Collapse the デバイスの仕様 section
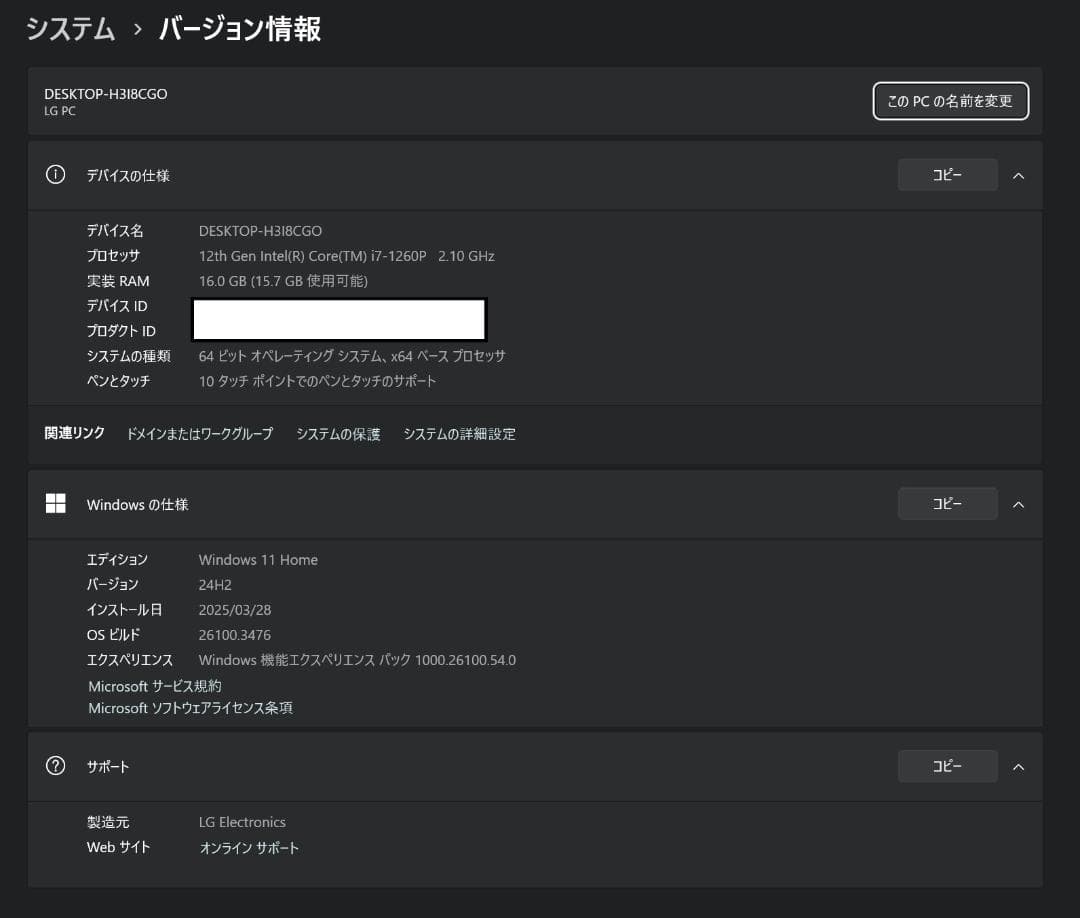1080x918 pixels. (x=1018, y=175)
